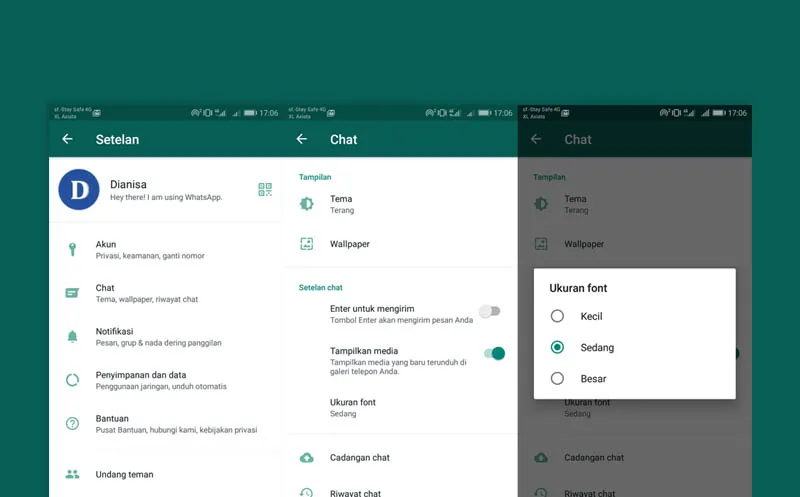Go back from the middle Chat screen
This screenshot has width=800, height=497.
pos(302,139)
